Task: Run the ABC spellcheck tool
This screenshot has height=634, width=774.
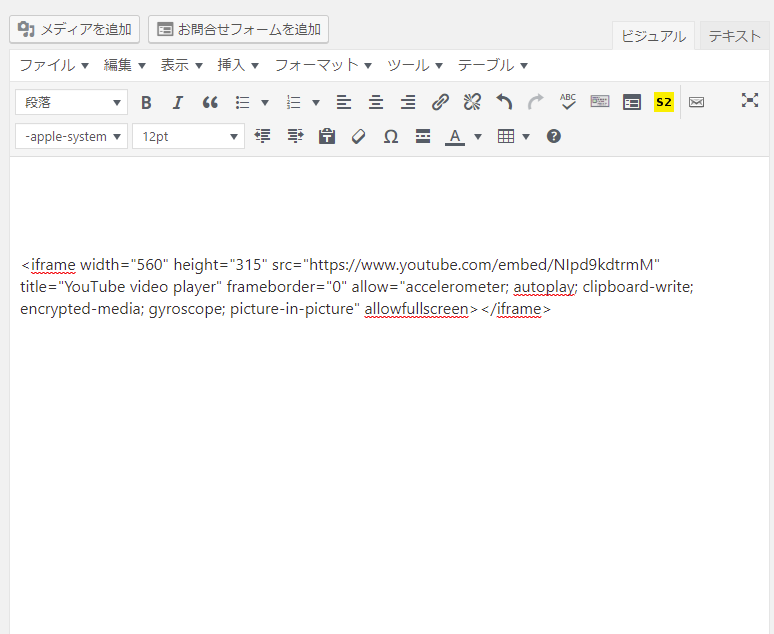Action: tap(568, 102)
